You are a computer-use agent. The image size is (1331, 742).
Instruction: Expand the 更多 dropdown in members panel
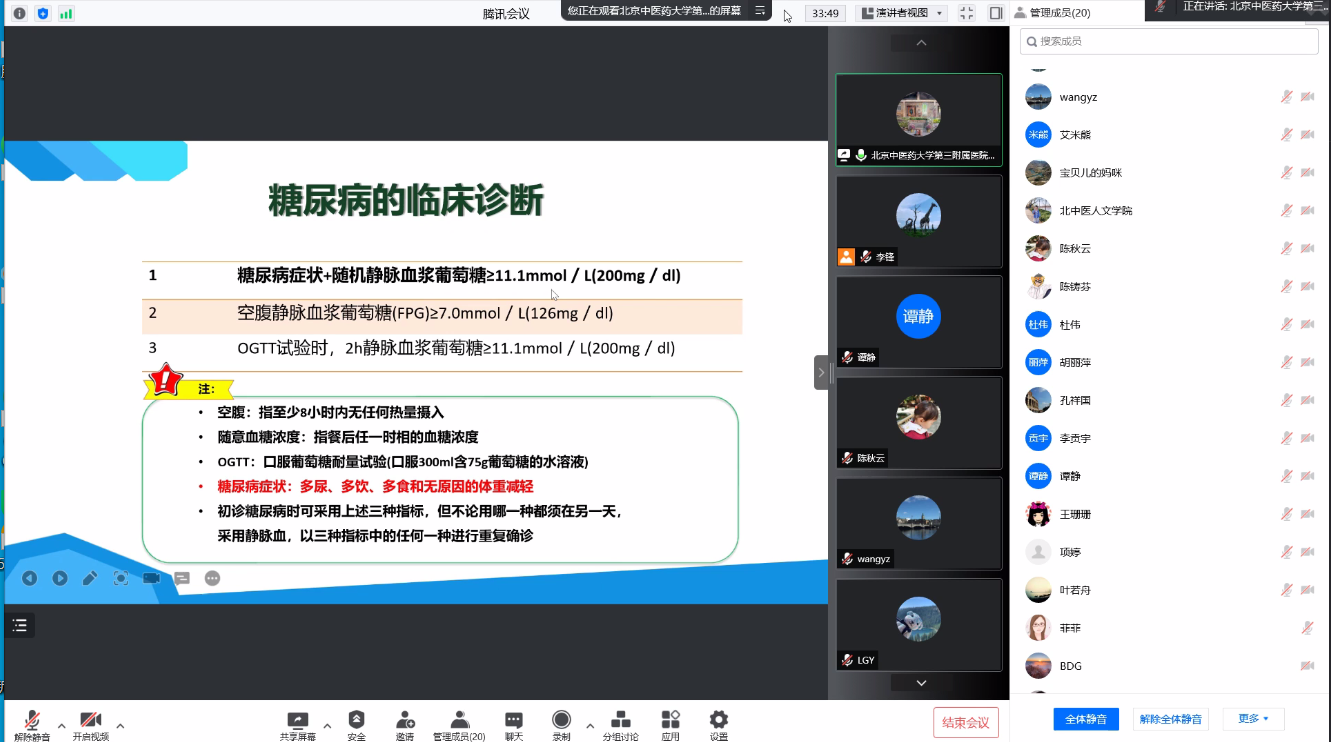tap(1252, 719)
